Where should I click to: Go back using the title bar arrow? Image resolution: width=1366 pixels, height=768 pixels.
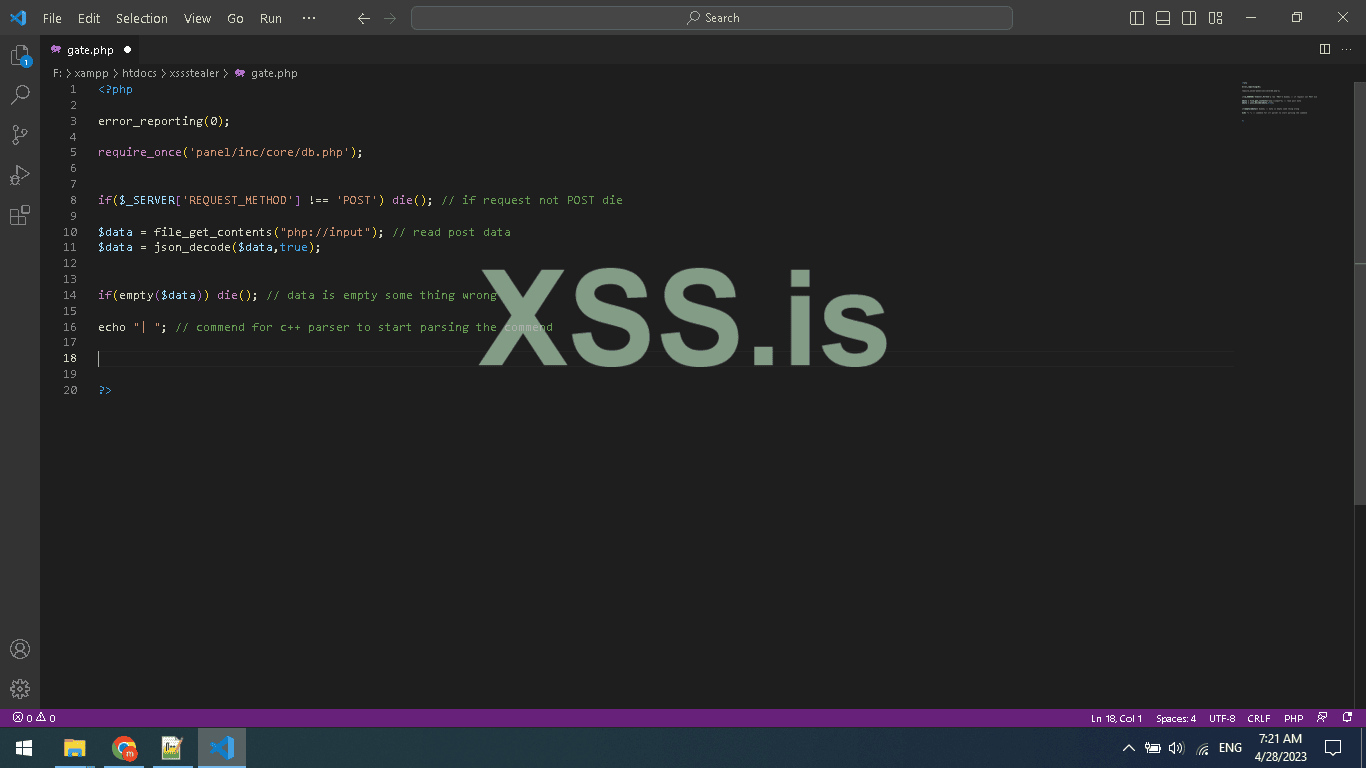[364, 18]
